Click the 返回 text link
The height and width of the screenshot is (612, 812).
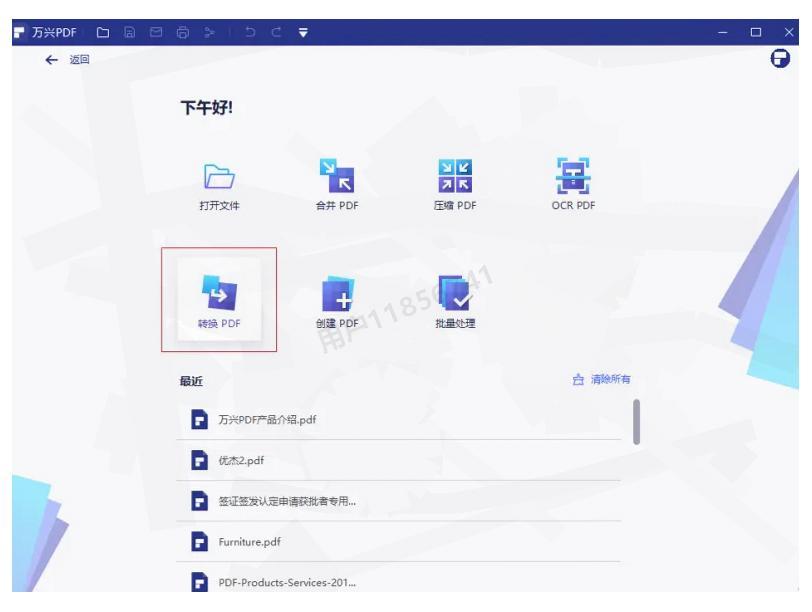[x=79, y=60]
